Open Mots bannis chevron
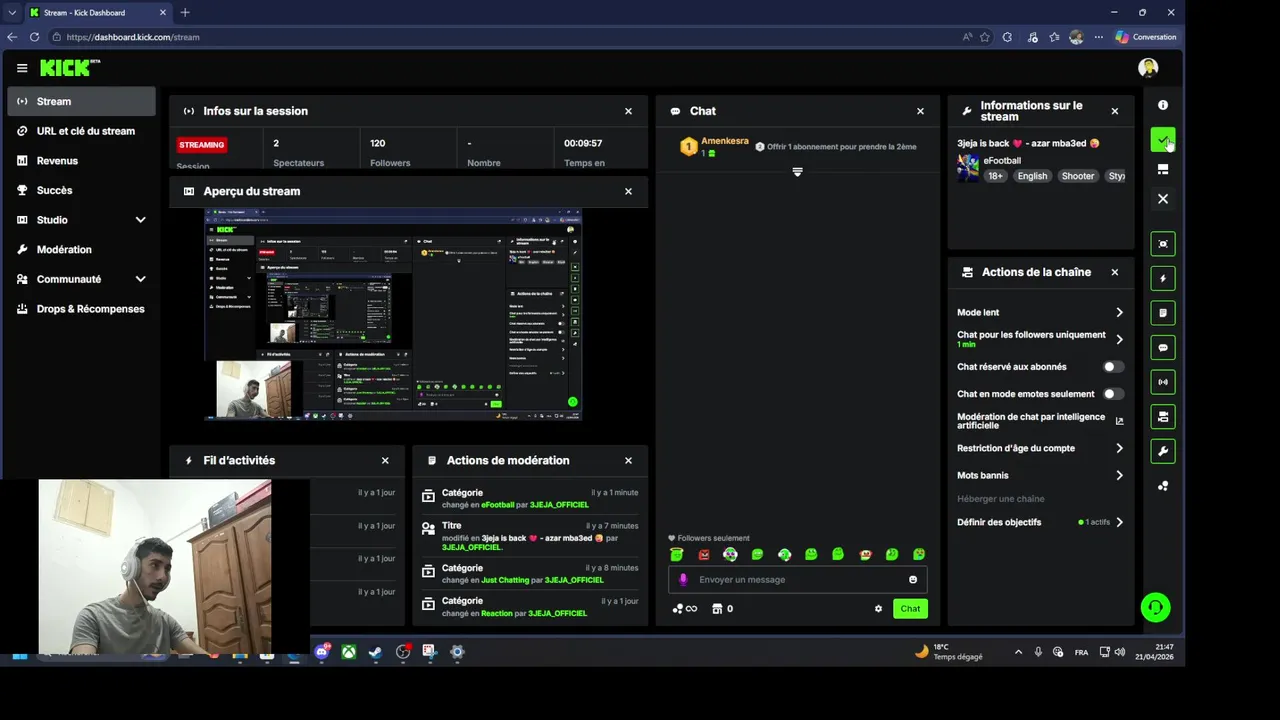Image resolution: width=1280 pixels, height=720 pixels. tap(1119, 475)
